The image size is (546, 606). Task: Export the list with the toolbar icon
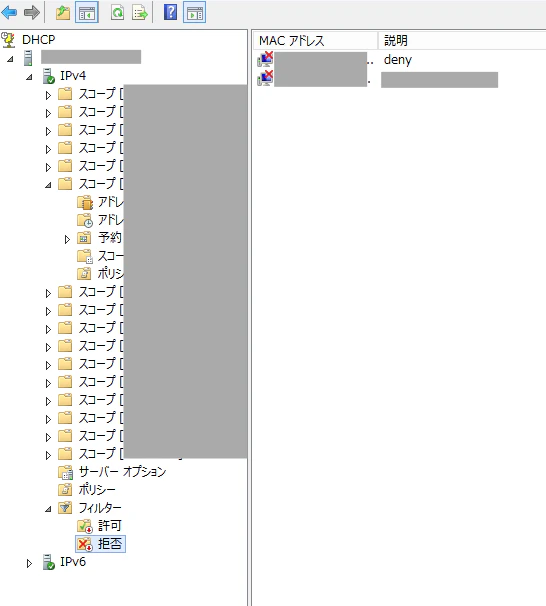click(x=140, y=12)
